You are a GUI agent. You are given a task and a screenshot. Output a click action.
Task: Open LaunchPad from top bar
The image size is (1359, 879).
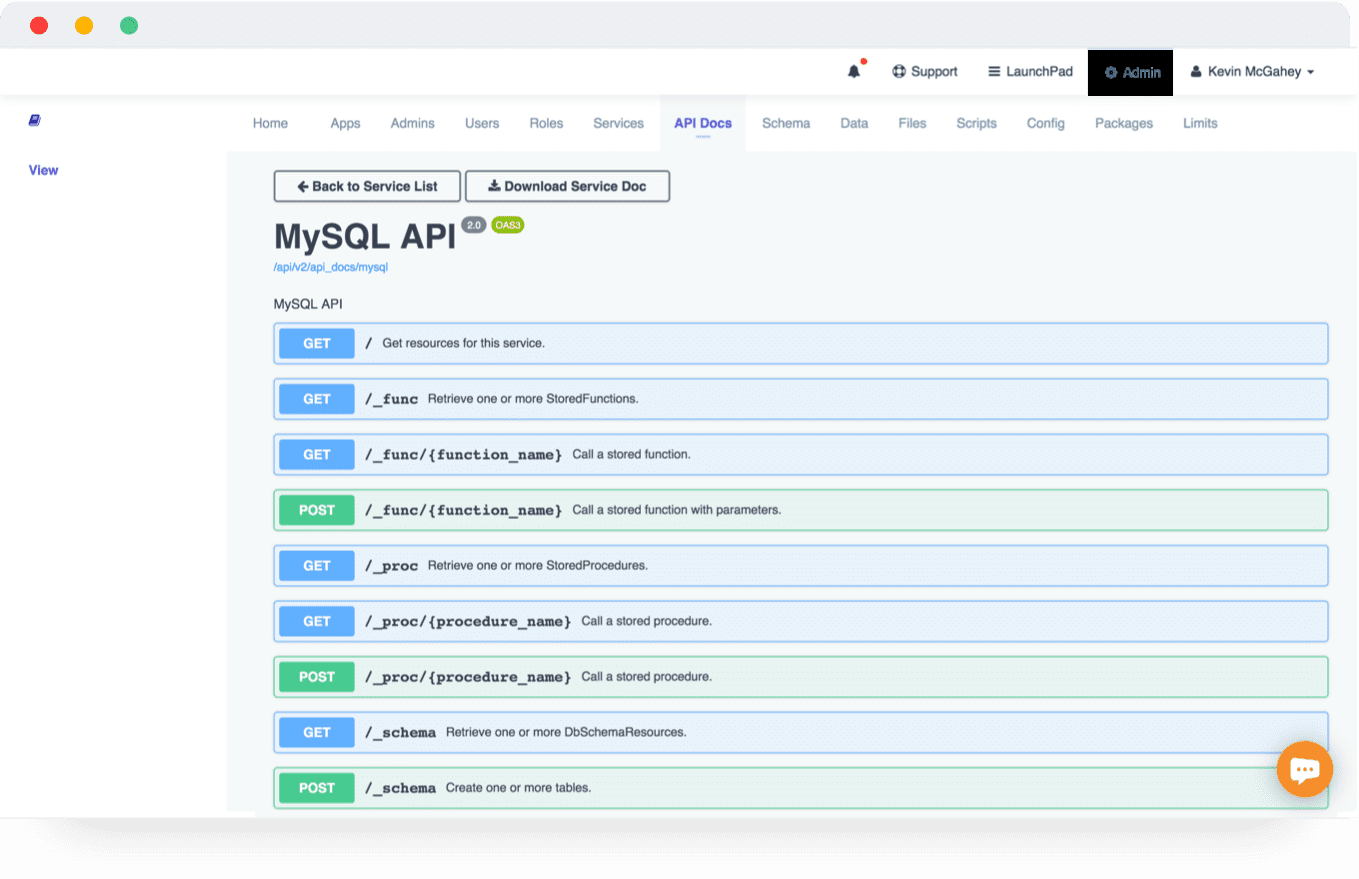pyautogui.click(x=1030, y=72)
